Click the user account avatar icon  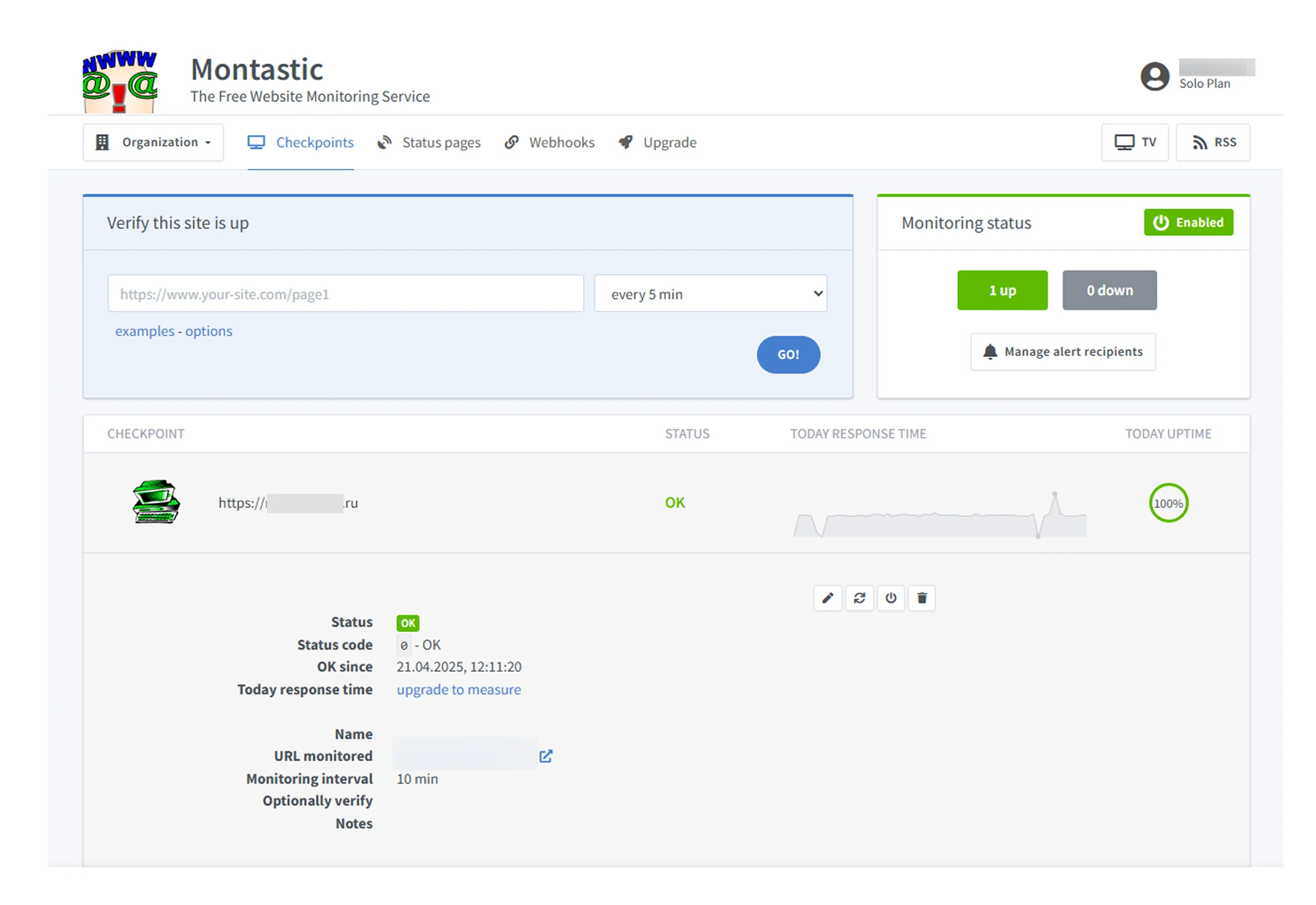click(1154, 77)
